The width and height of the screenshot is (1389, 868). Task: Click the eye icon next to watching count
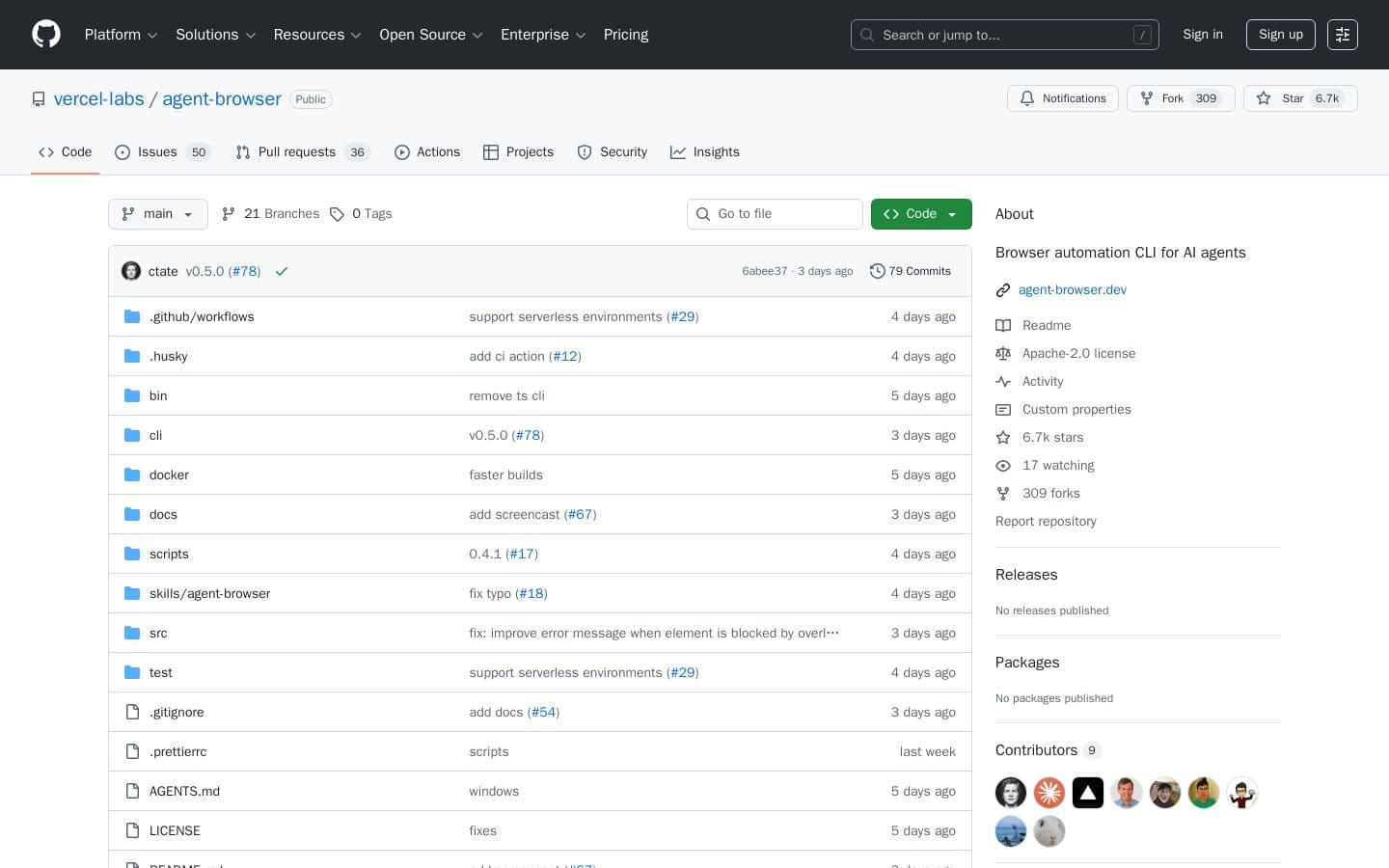(x=1003, y=465)
